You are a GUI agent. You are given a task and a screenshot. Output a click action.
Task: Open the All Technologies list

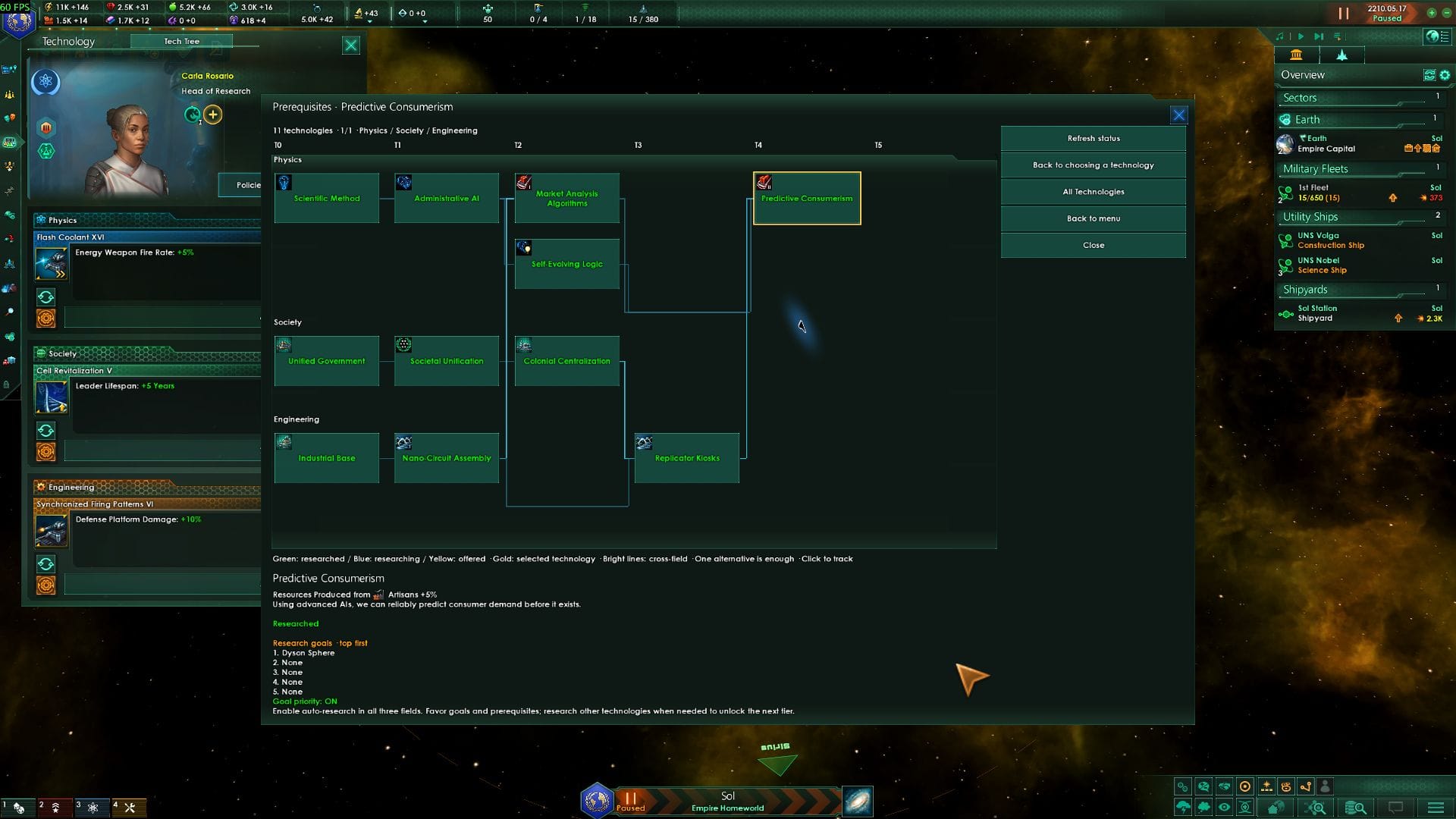point(1093,191)
